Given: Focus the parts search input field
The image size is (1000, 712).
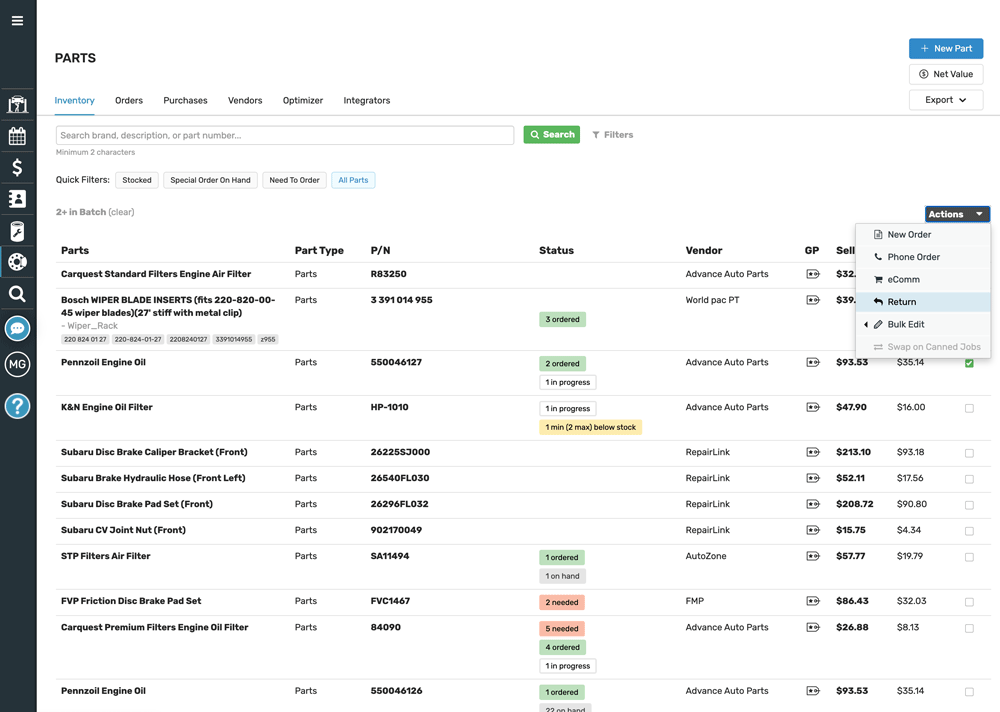Looking at the screenshot, I should (284, 135).
